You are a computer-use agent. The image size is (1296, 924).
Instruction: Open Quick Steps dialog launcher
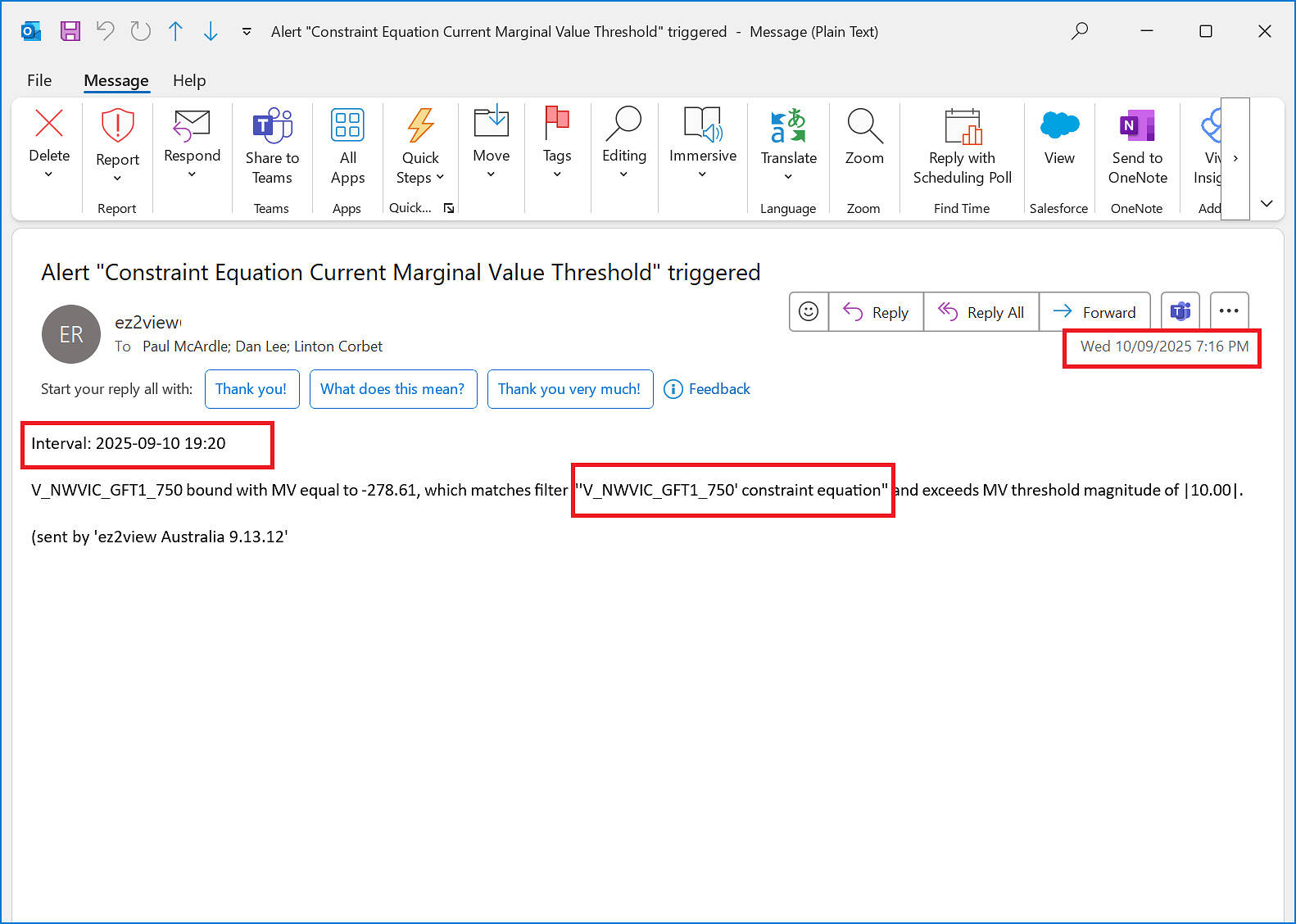pyautogui.click(x=449, y=208)
